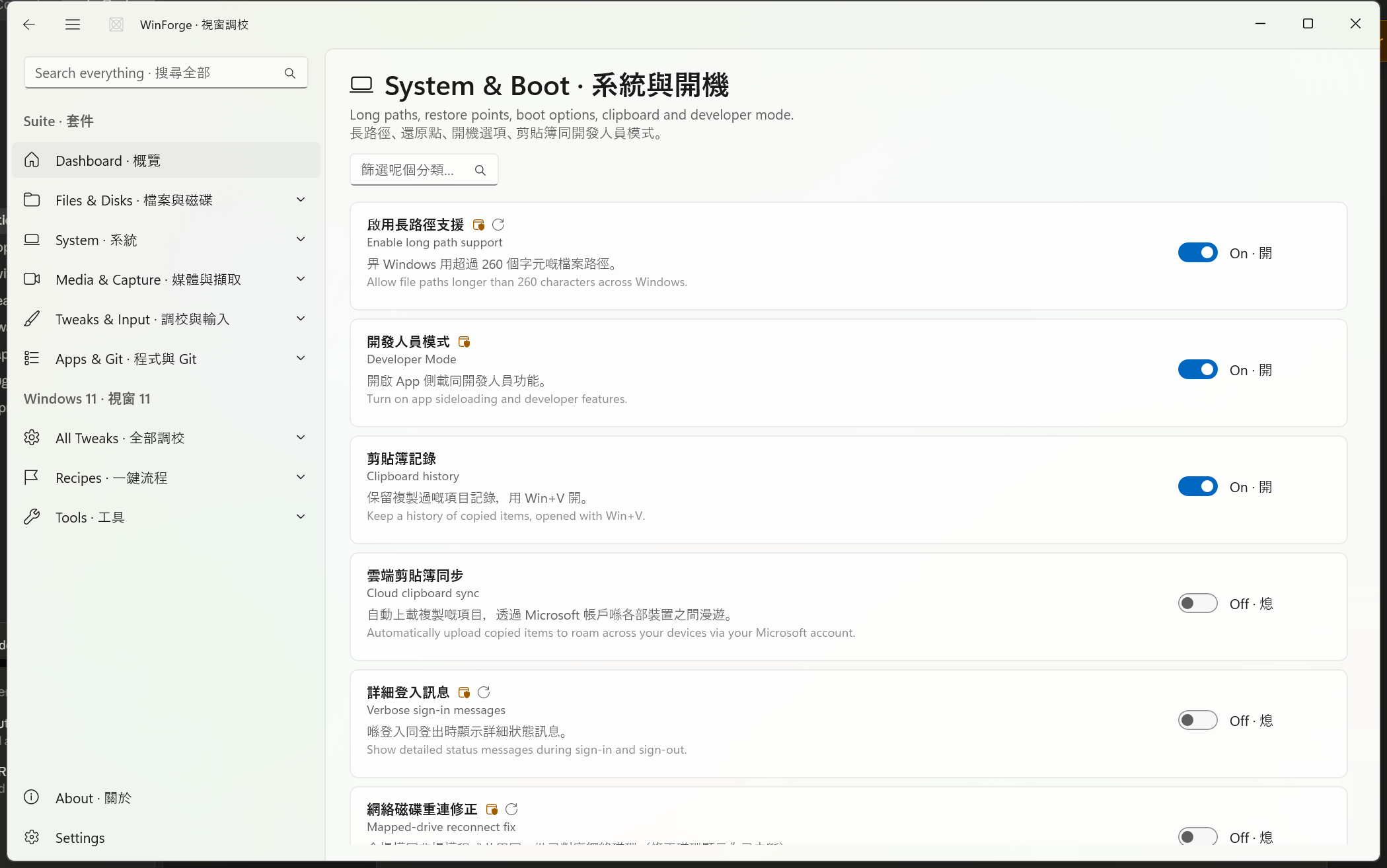
Task: Expand Tweaks & Input chevron
Action: (x=301, y=318)
